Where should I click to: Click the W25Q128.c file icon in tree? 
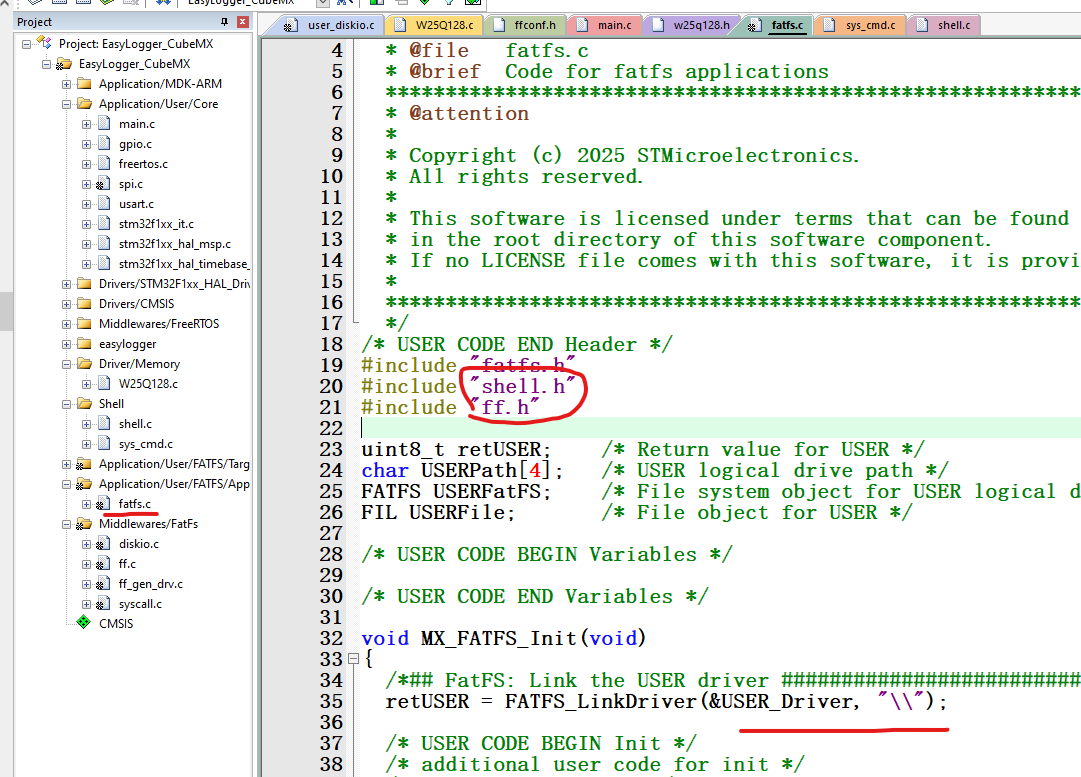104,383
